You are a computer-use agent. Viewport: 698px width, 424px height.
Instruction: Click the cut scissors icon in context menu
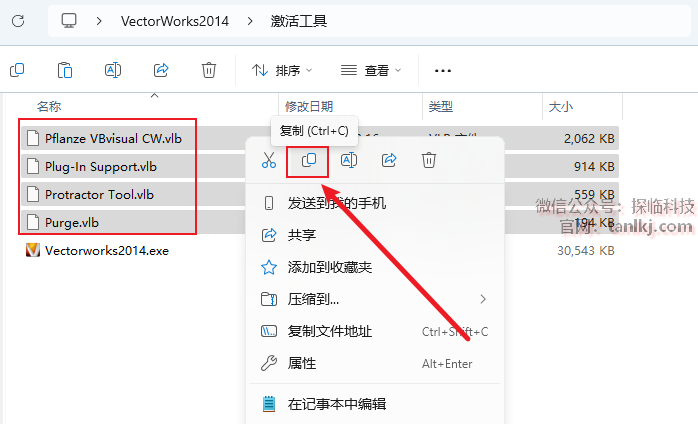pos(269,160)
